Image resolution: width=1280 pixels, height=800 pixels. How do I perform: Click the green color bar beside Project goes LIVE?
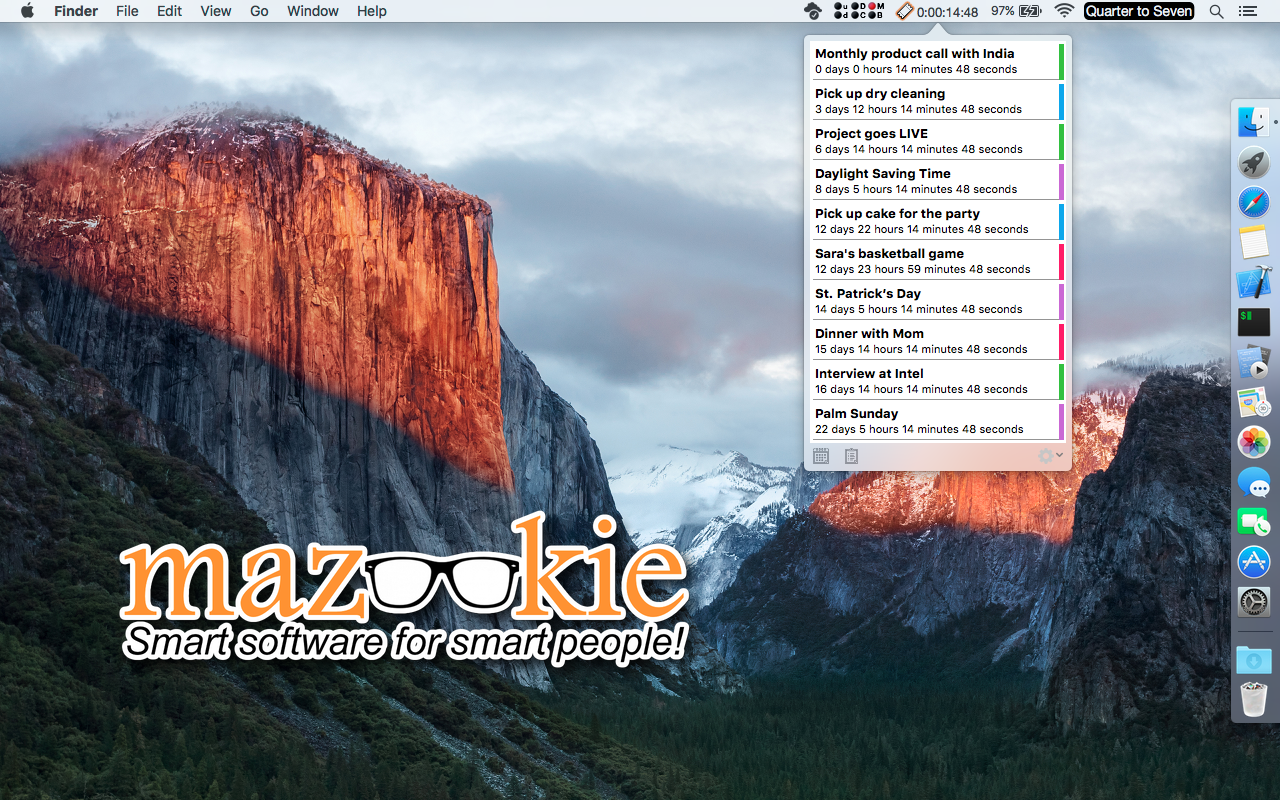(1061, 141)
